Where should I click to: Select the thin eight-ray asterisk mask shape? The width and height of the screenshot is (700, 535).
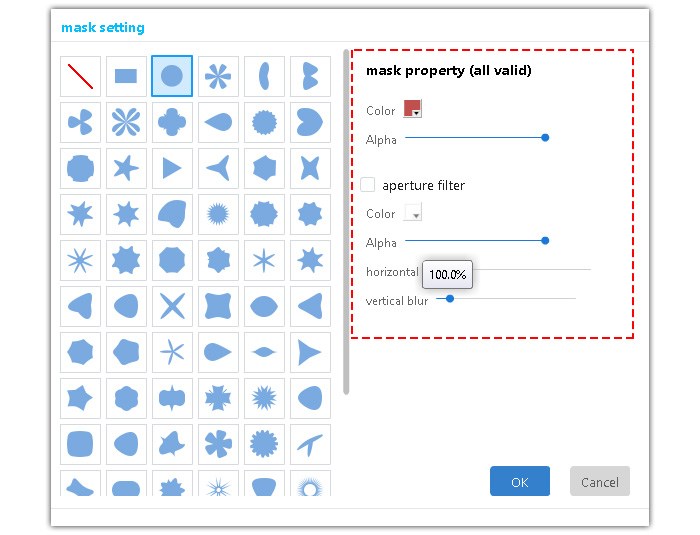[80, 260]
